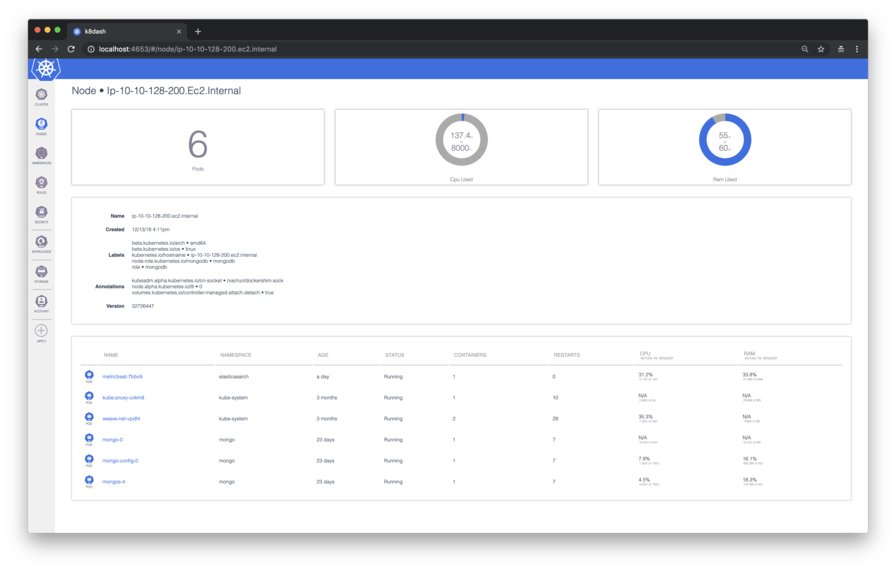Click the Apply plus icon
The width and height of the screenshot is (896, 570).
pyautogui.click(x=41, y=331)
